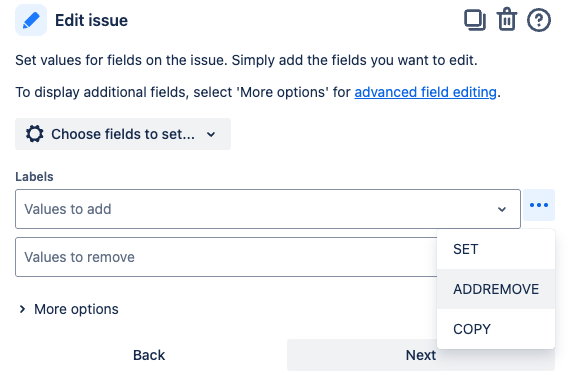Expand the More options section
This screenshot has width=573, height=375.
[69, 309]
